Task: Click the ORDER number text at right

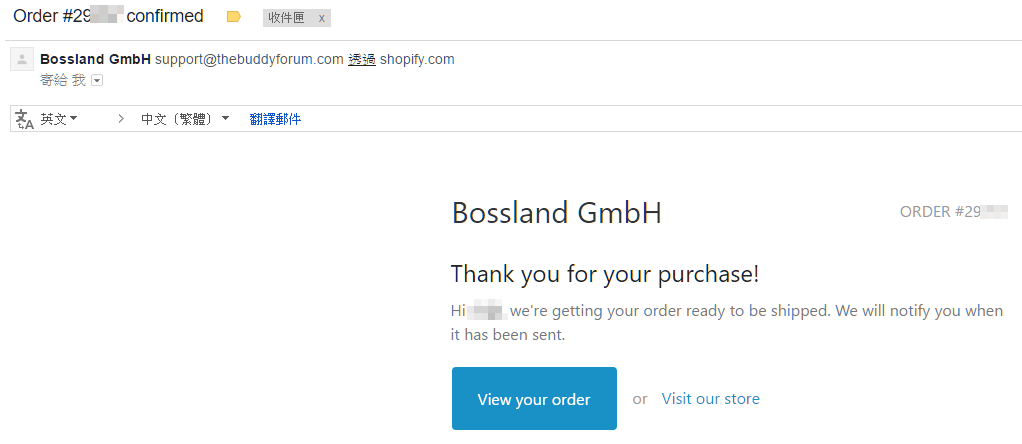Action: click(x=952, y=212)
